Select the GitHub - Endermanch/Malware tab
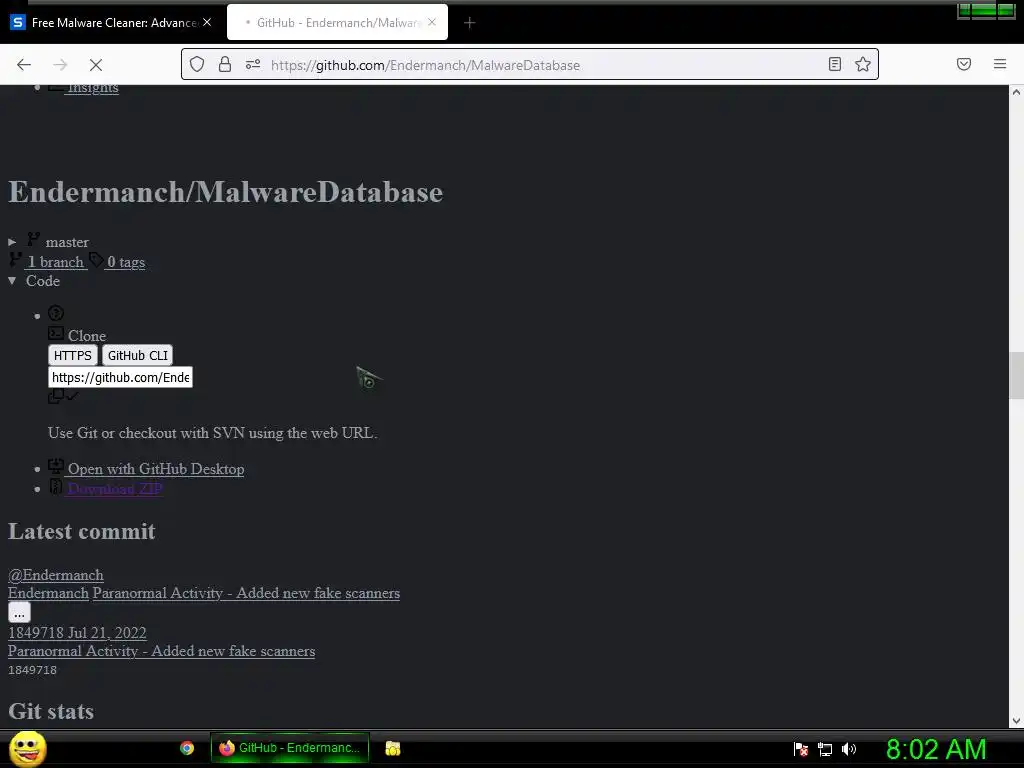 tap(338, 23)
